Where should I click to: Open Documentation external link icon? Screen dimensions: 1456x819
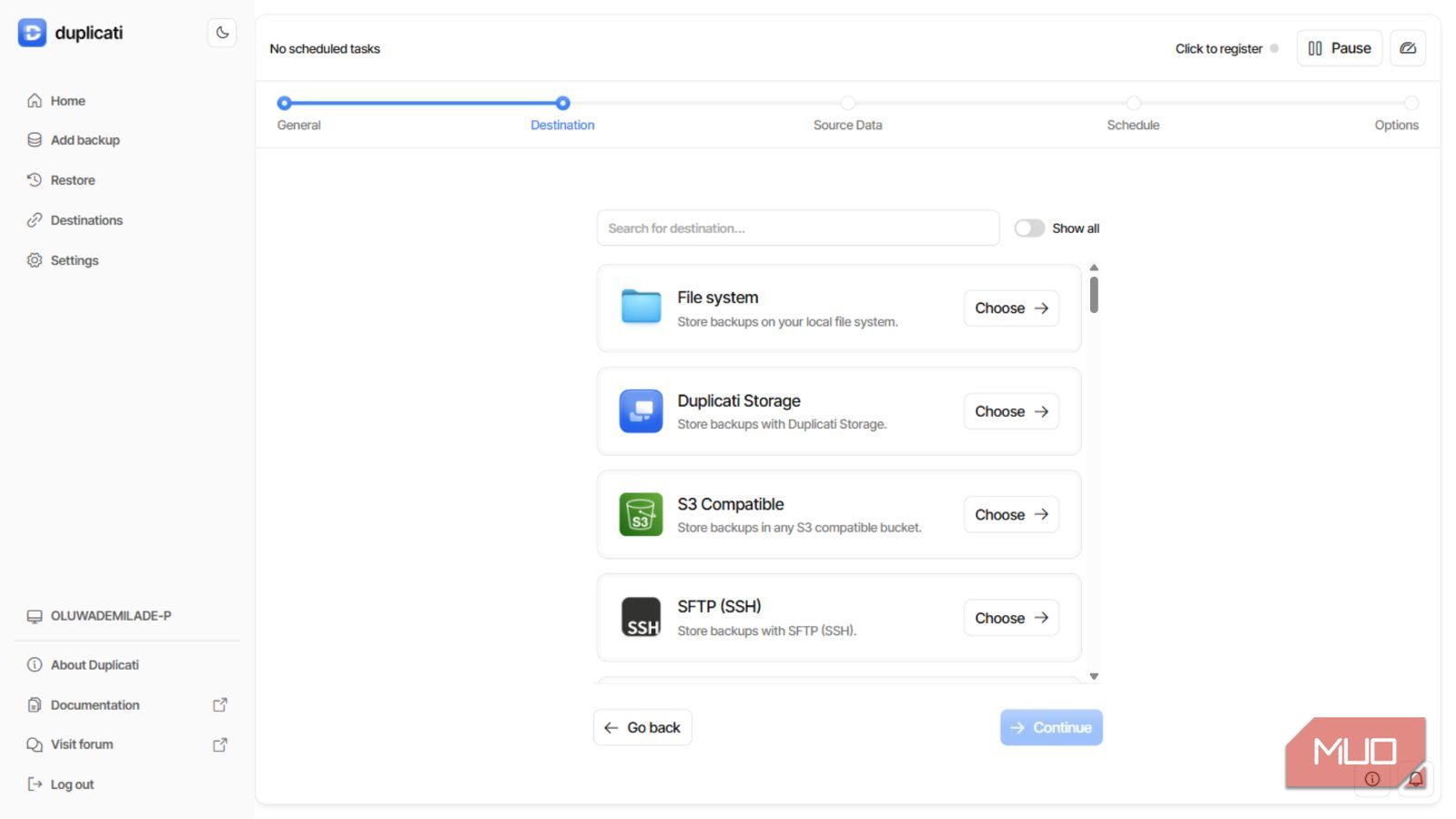pyautogui.click(x=219, y=704)
